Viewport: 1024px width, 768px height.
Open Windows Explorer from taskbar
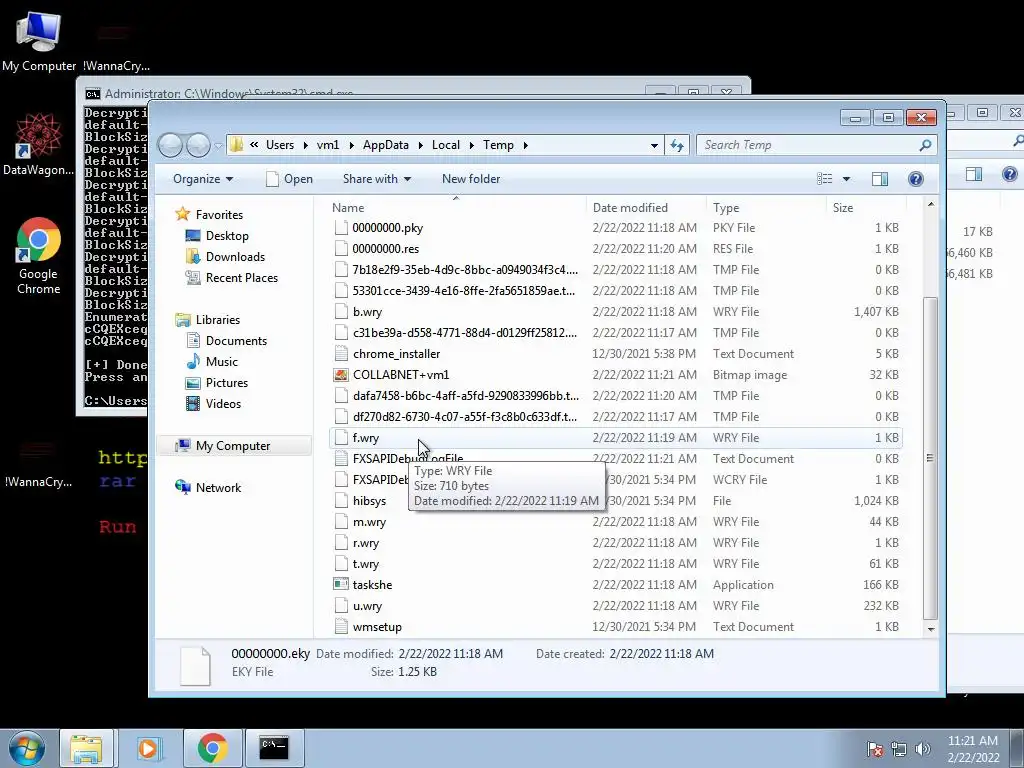pyautogui.click(x=86, y=748)
